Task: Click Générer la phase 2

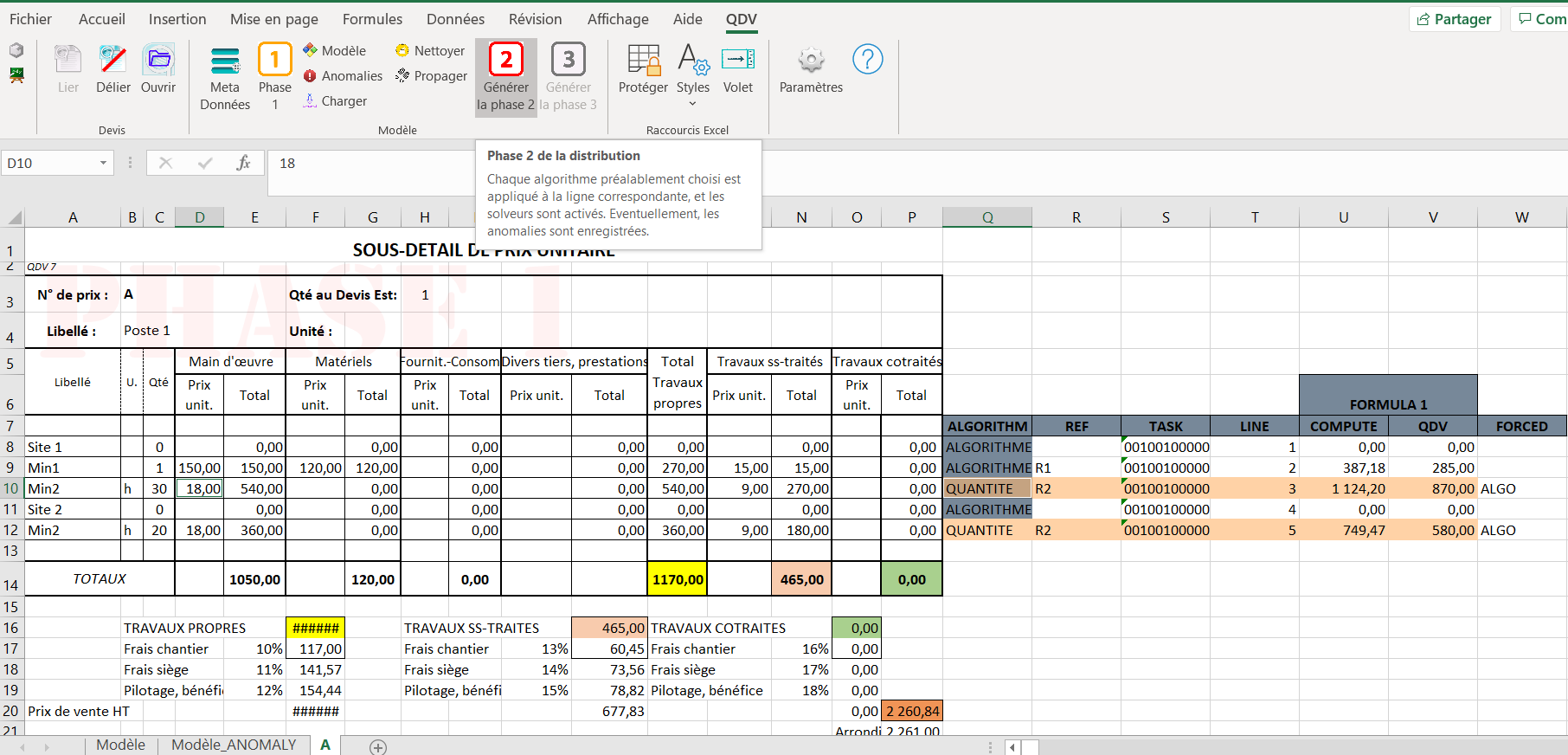Action: [x=506, y=78]
